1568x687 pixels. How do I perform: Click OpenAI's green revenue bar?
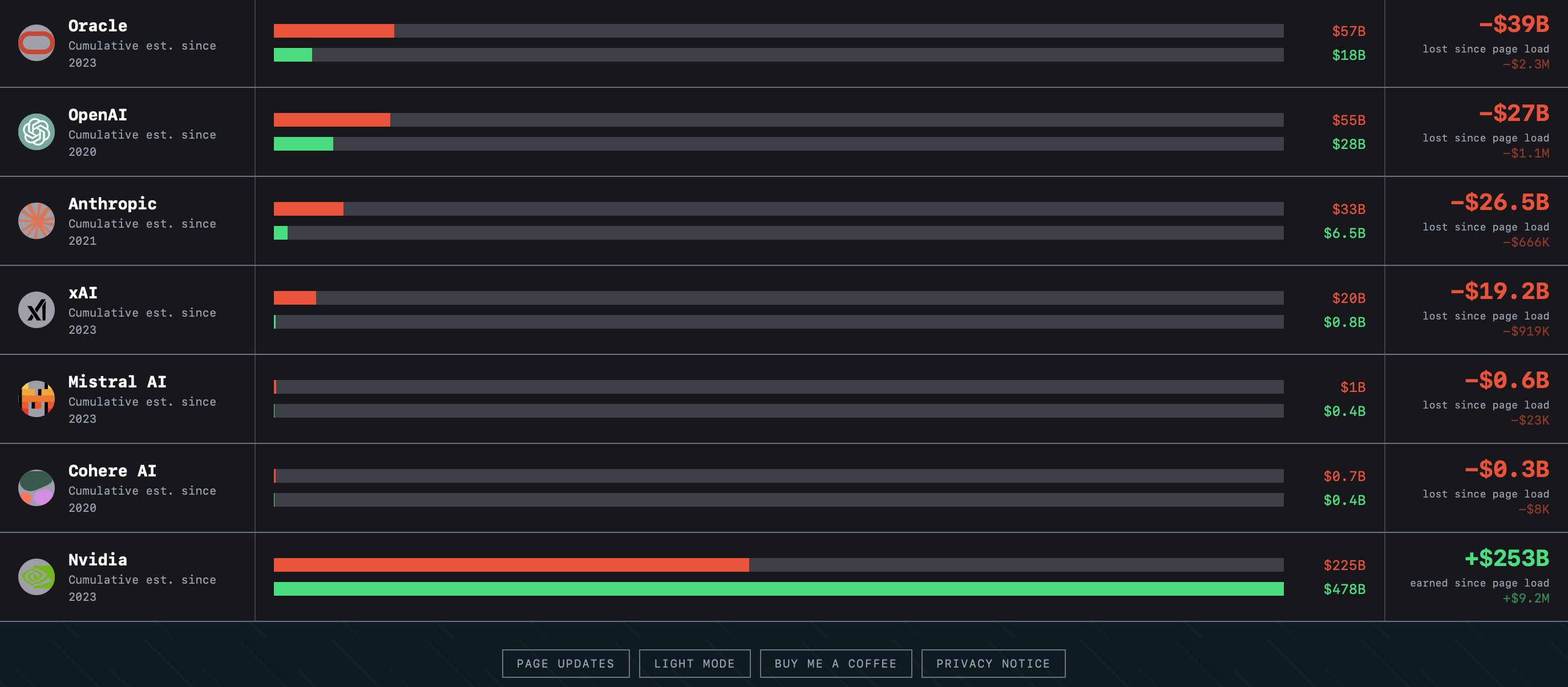point(304,144)
